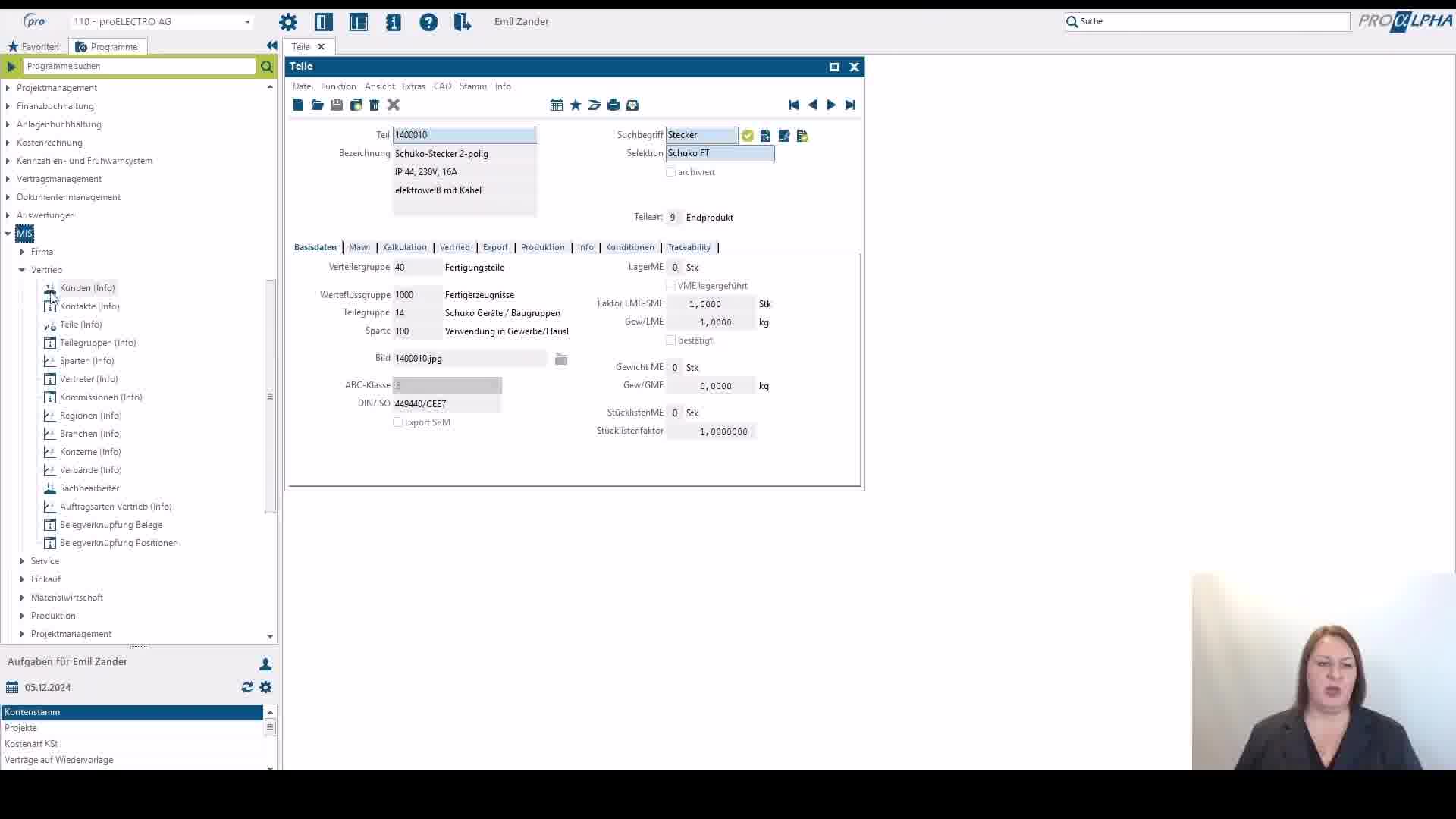The image size is (1456, 819).
Task: Collapse the Vertrieb tree node
Action: (x=22, y=270)
